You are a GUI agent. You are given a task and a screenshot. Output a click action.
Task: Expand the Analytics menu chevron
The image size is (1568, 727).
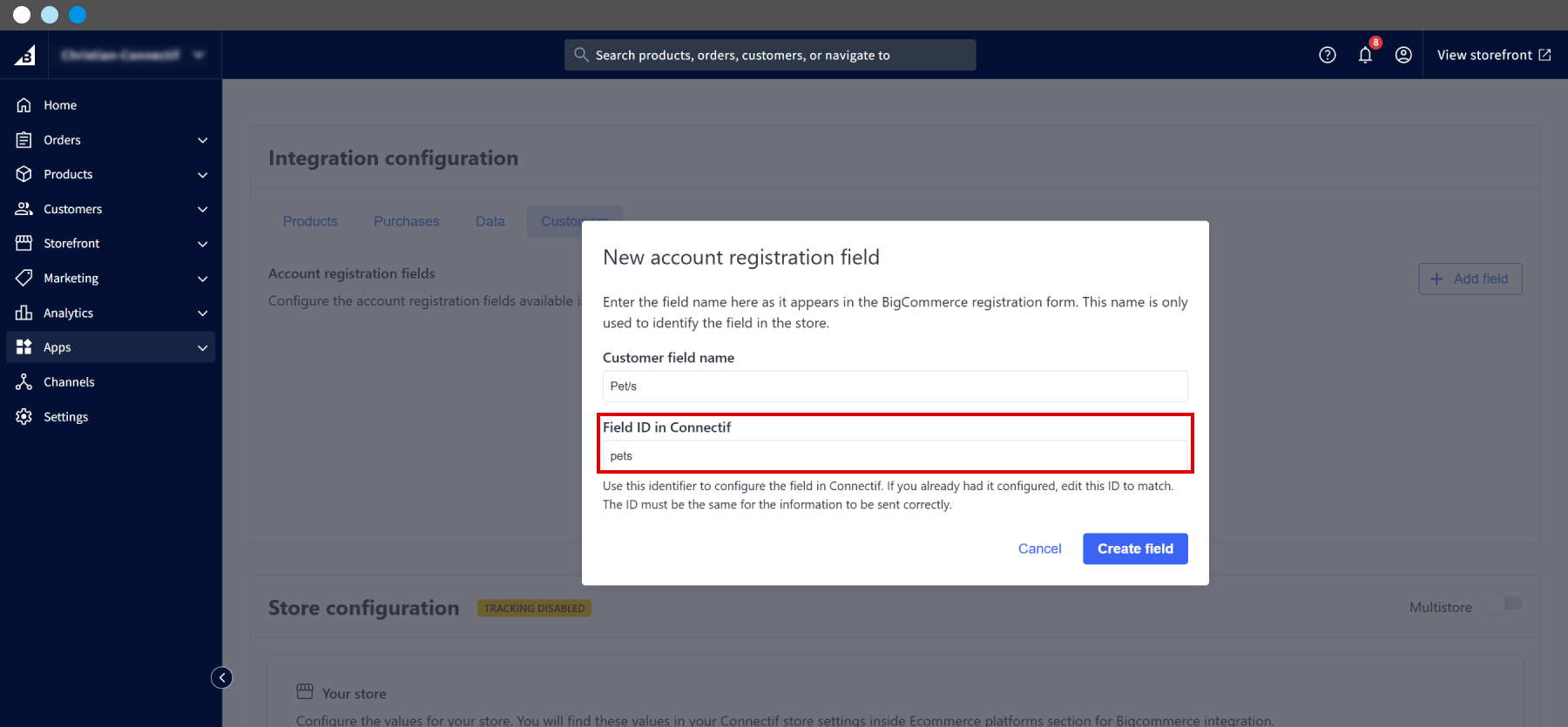click(203, 313)
